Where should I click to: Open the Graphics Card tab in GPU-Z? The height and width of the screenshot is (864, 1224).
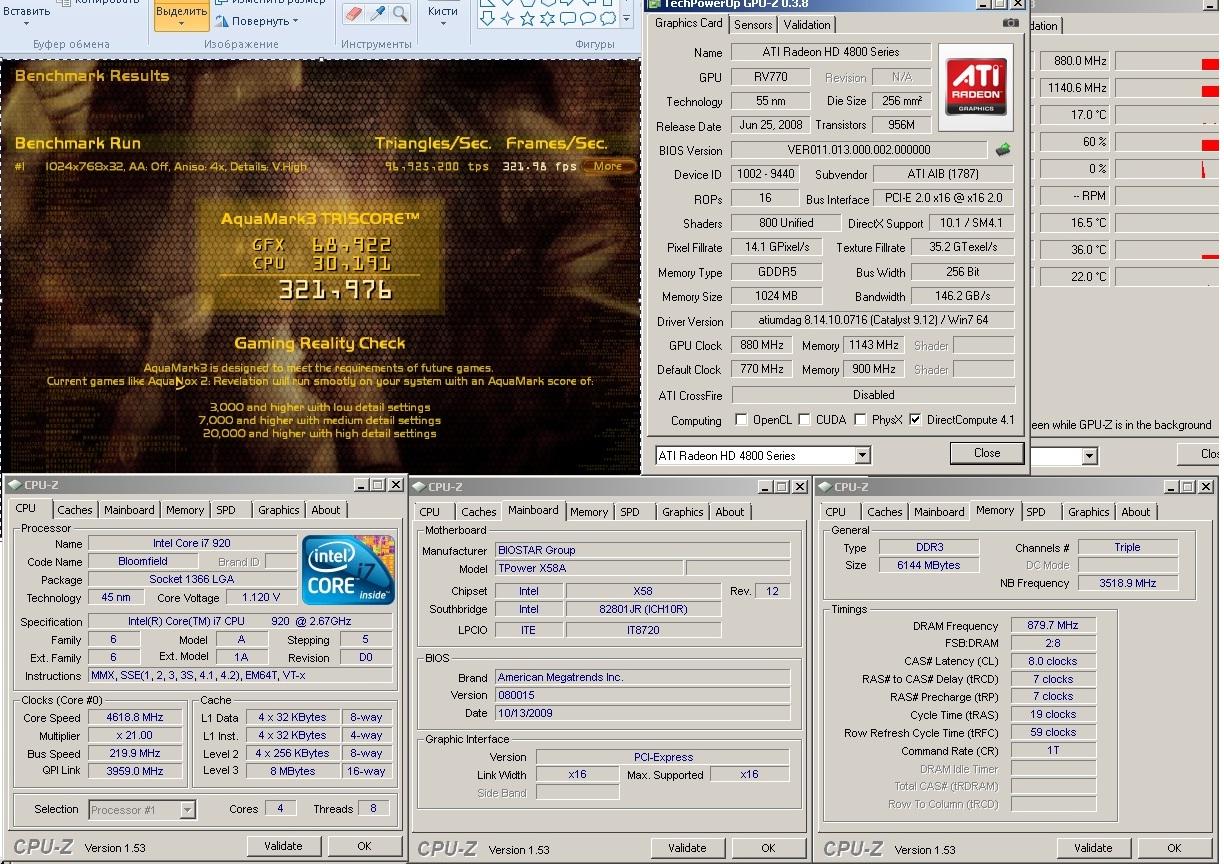click(688, 24)
